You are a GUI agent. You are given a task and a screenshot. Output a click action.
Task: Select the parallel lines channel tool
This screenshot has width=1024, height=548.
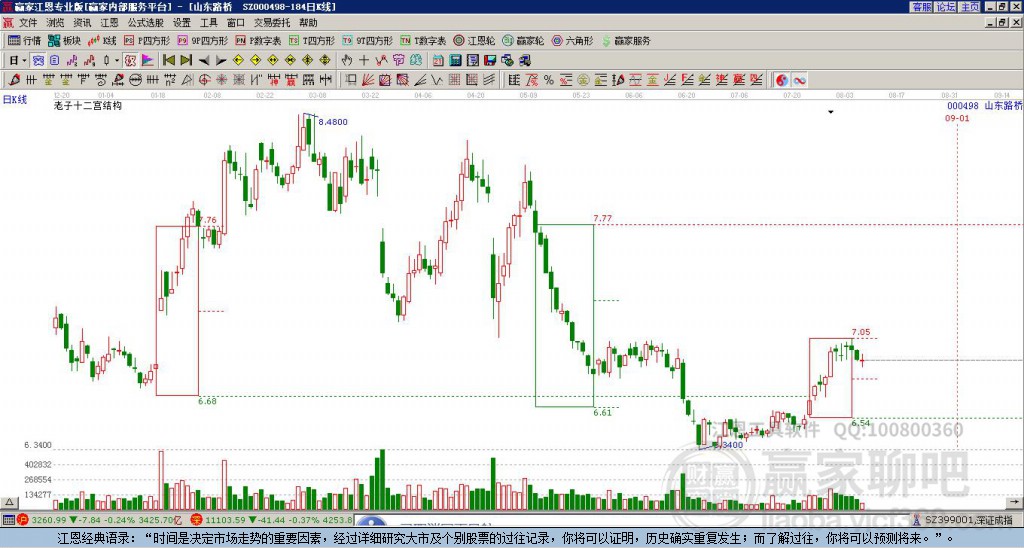[488, 80]
